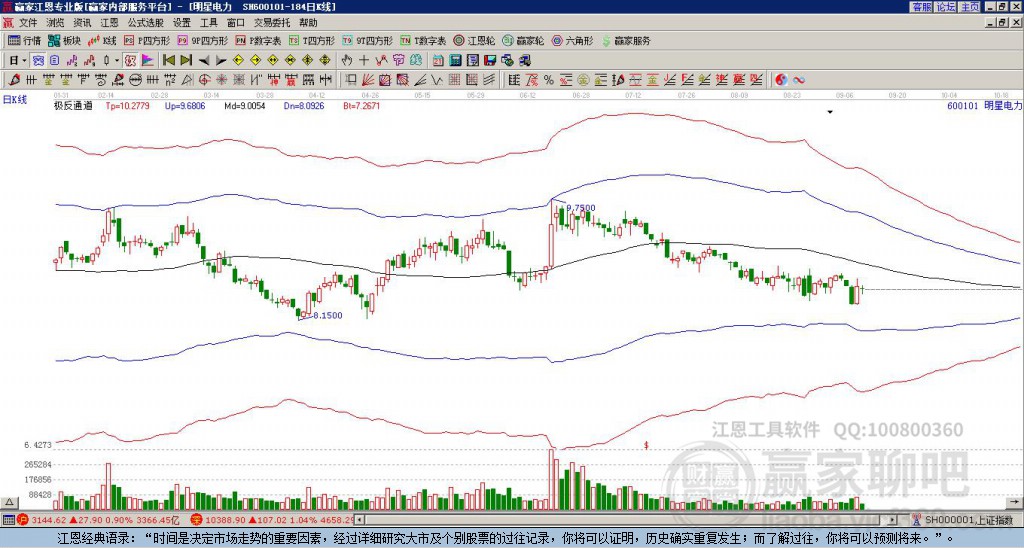
Task: Click the 主页 homepage button
Action: point(969,7)
